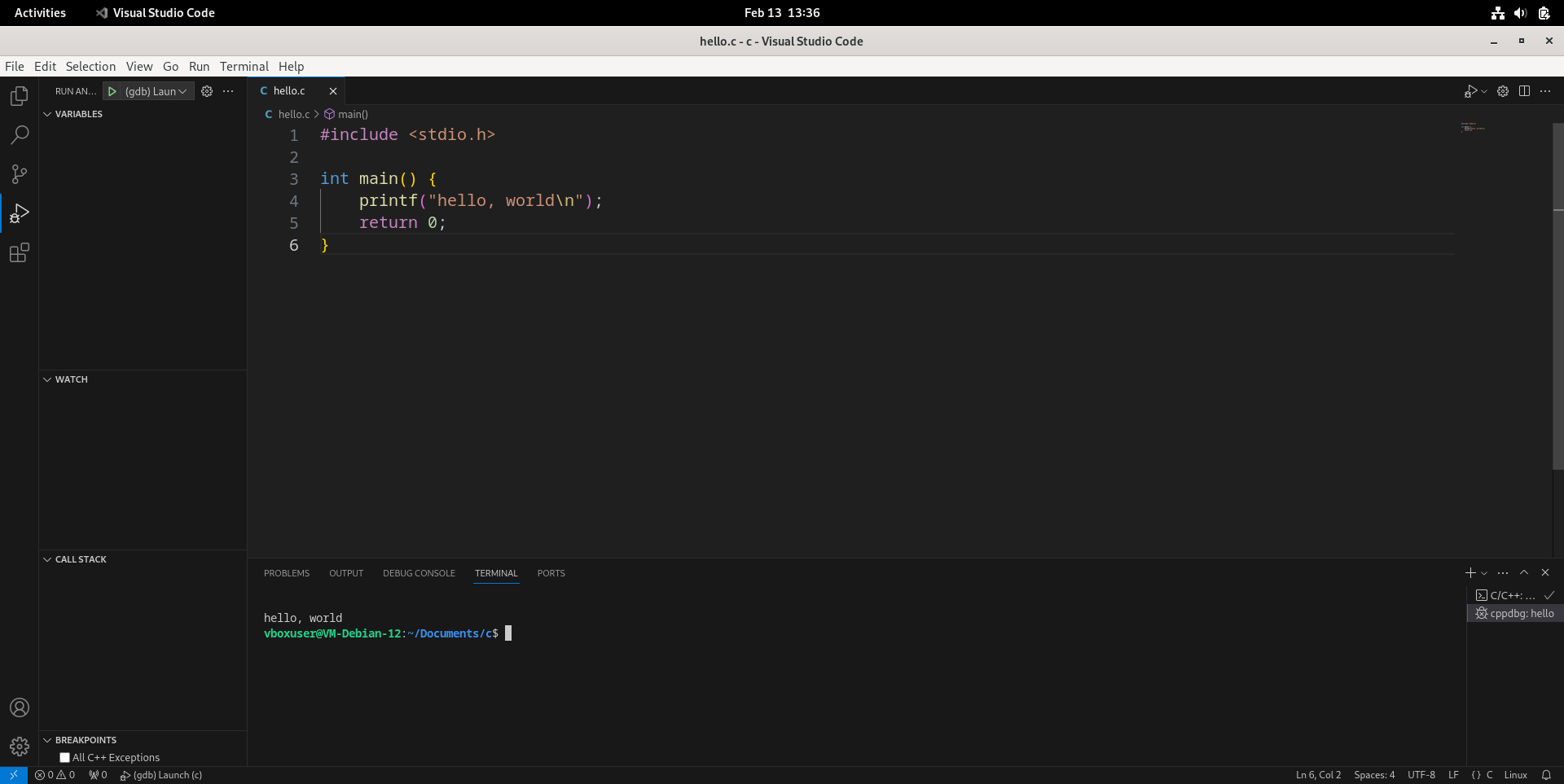Close the bottom panel
This screenshot has height=784, width=1564.
1545,573
